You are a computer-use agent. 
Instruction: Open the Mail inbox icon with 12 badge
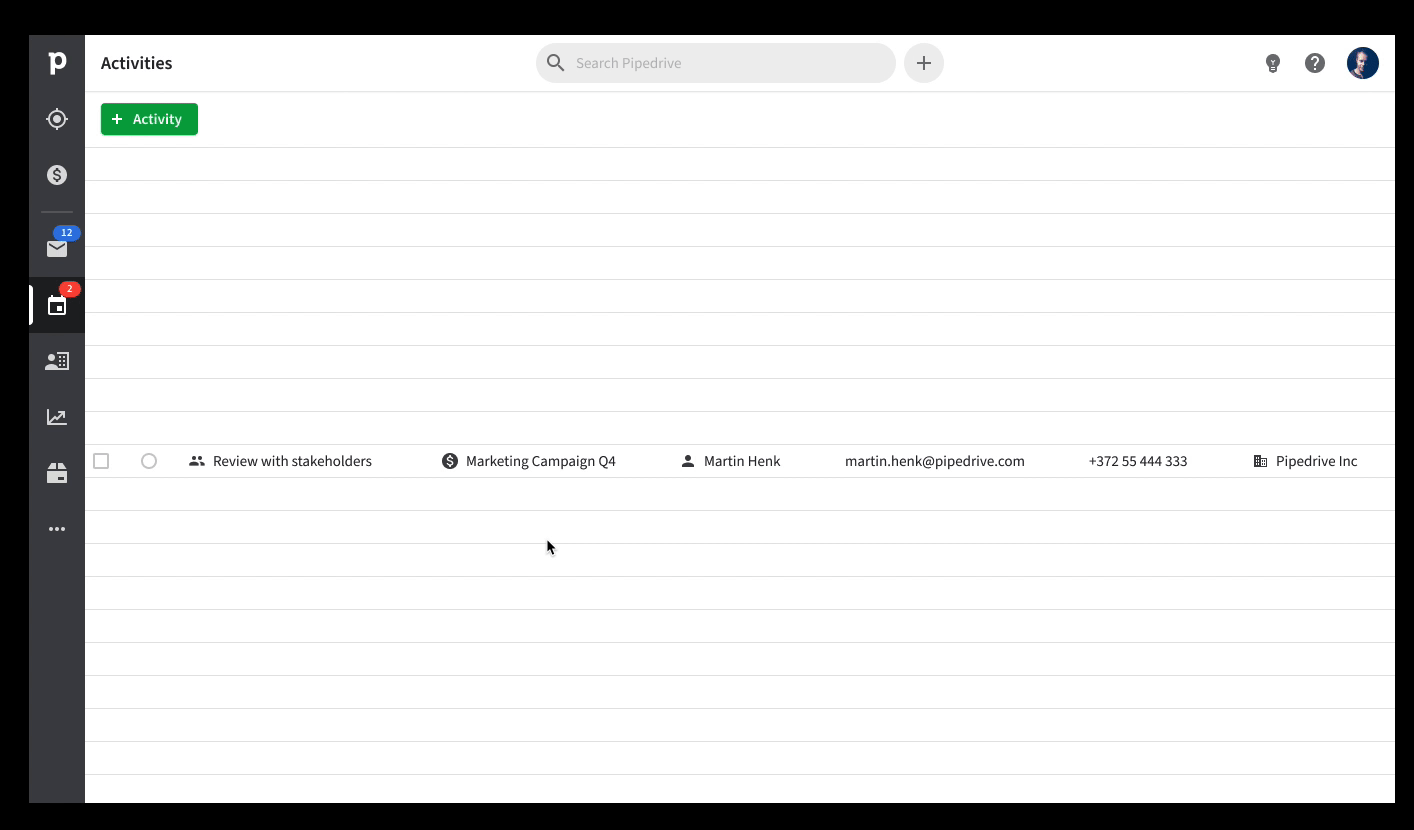[57, 248]
